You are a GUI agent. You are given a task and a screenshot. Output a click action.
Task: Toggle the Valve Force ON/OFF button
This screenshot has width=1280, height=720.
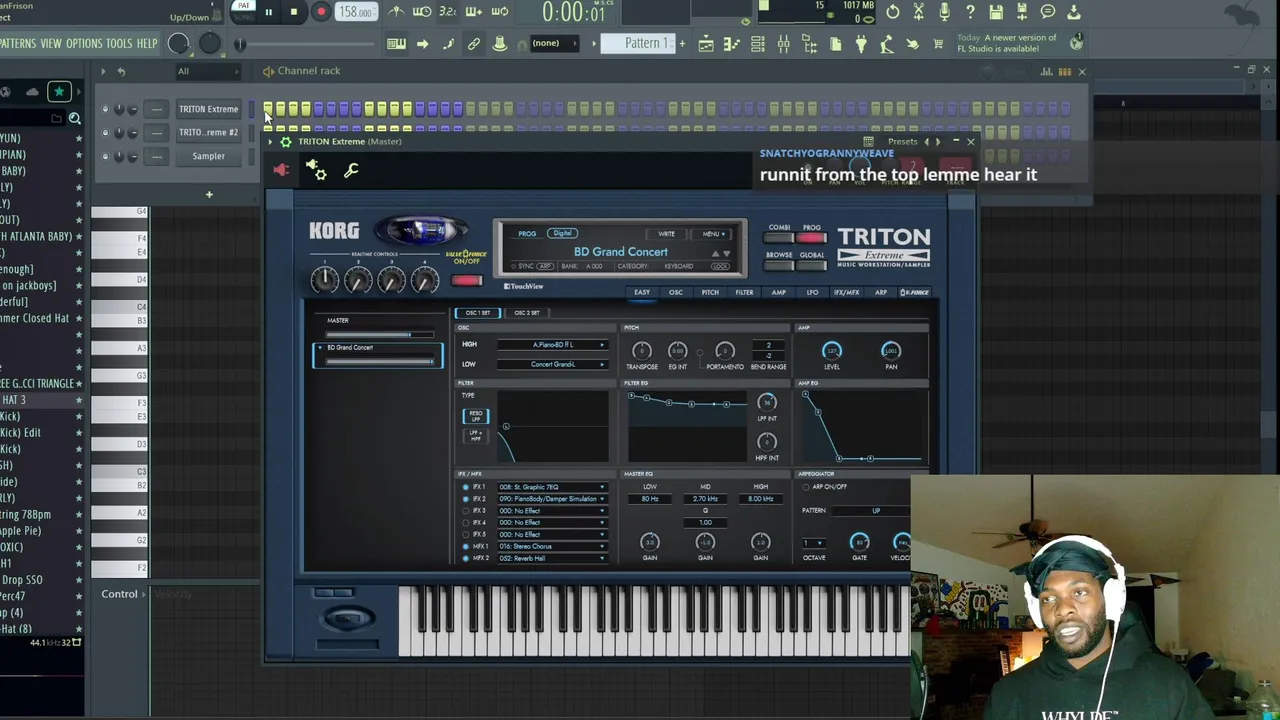[x=467, y=280]
